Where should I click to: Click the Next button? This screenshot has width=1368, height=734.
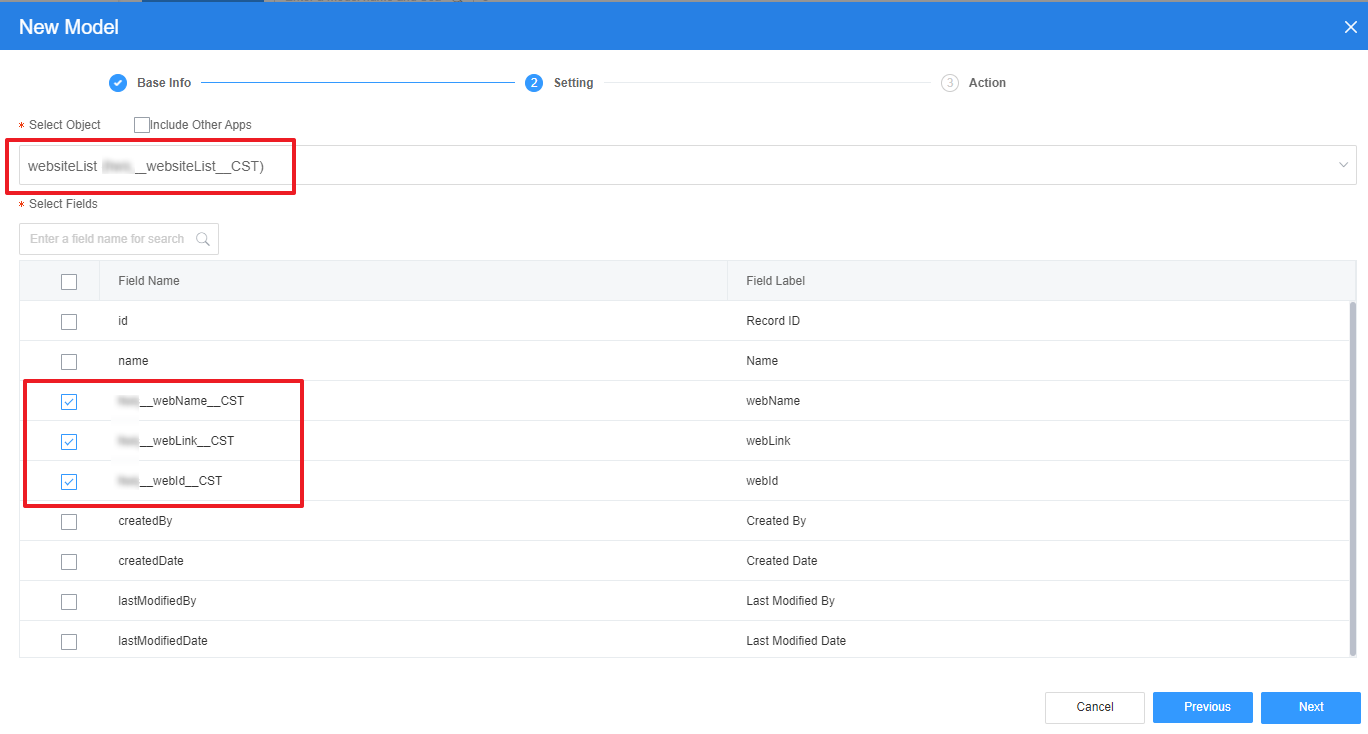tap(1311, 707)
